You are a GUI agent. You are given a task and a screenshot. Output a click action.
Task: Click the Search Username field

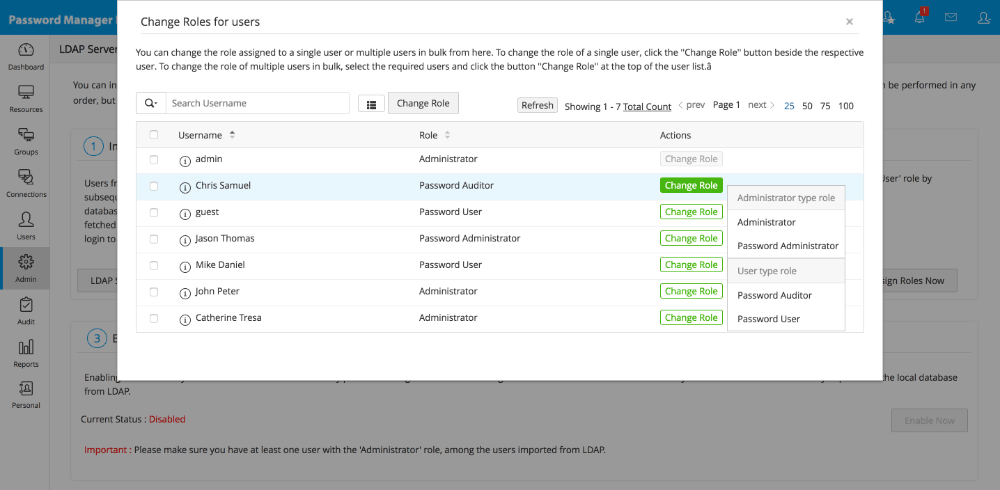257,104
